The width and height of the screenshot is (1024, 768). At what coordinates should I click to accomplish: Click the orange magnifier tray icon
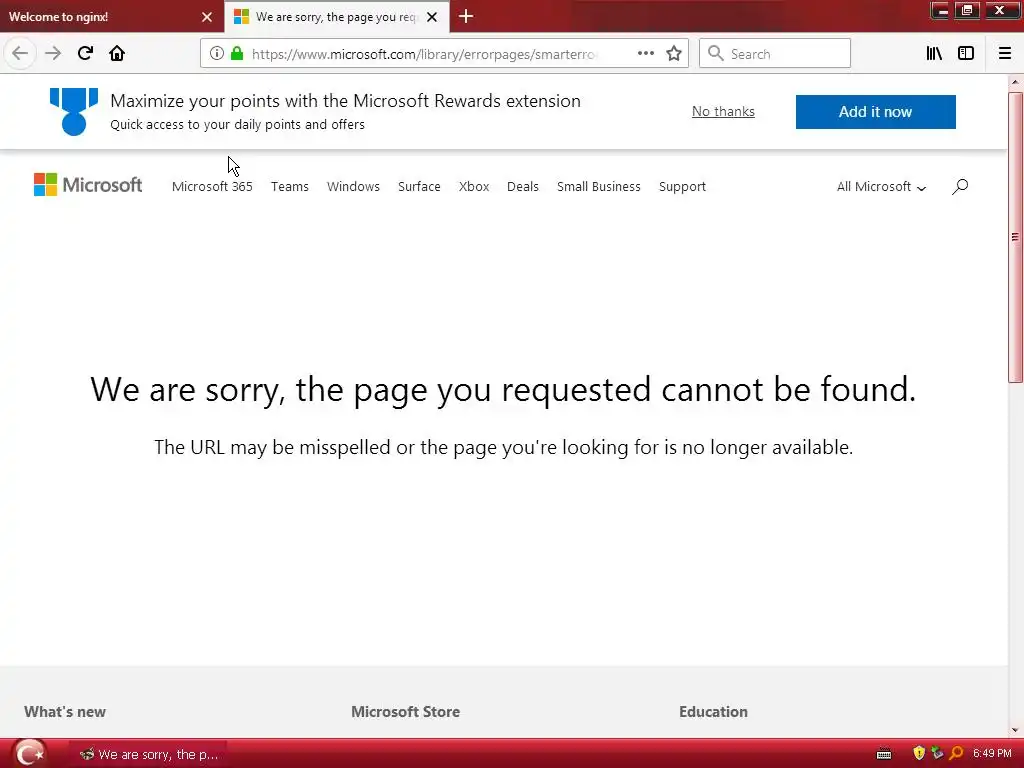pyautogui.click(x=956, y=754)
